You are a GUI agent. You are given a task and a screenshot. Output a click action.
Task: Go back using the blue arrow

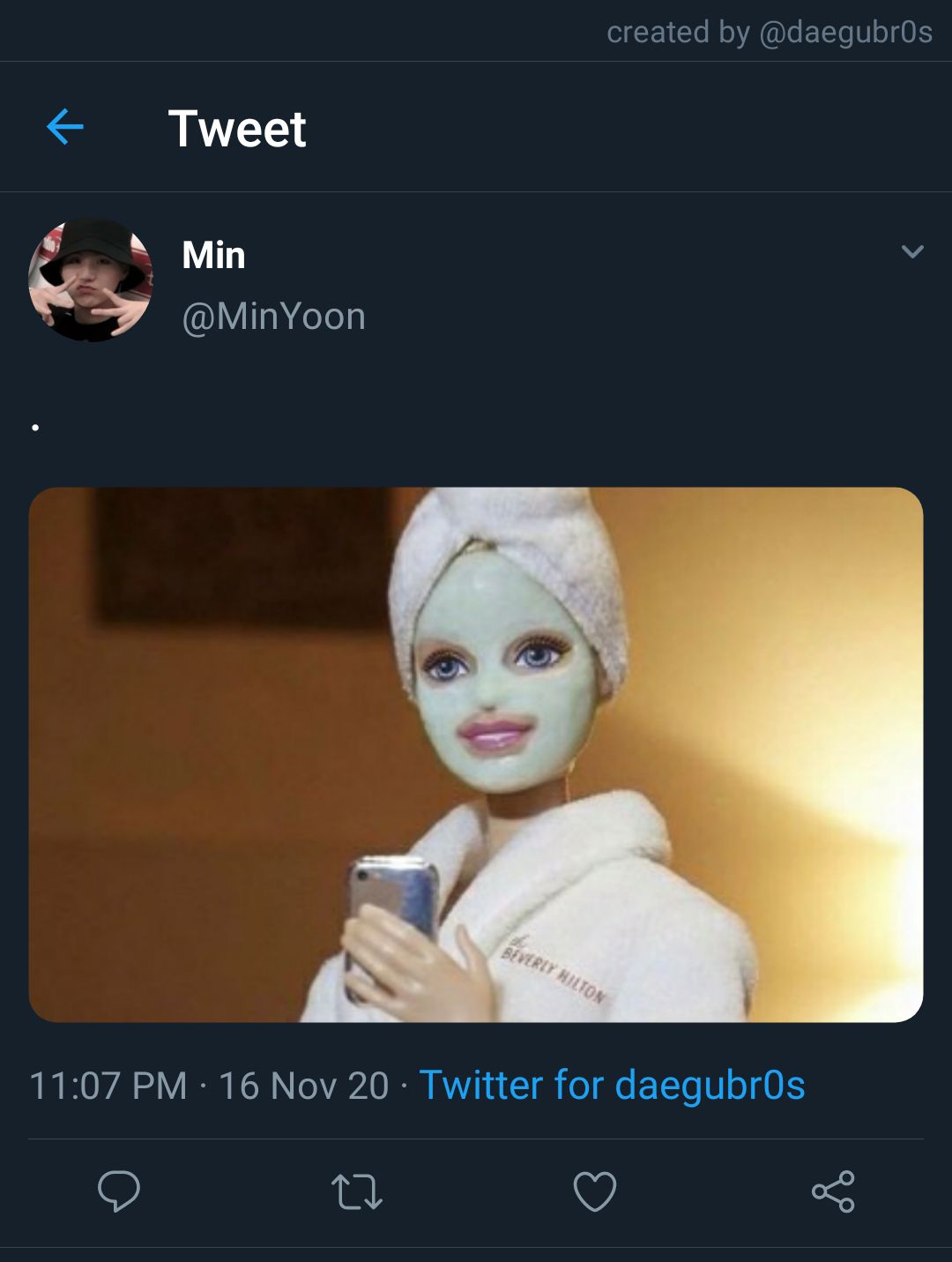[x=64, y=127]
